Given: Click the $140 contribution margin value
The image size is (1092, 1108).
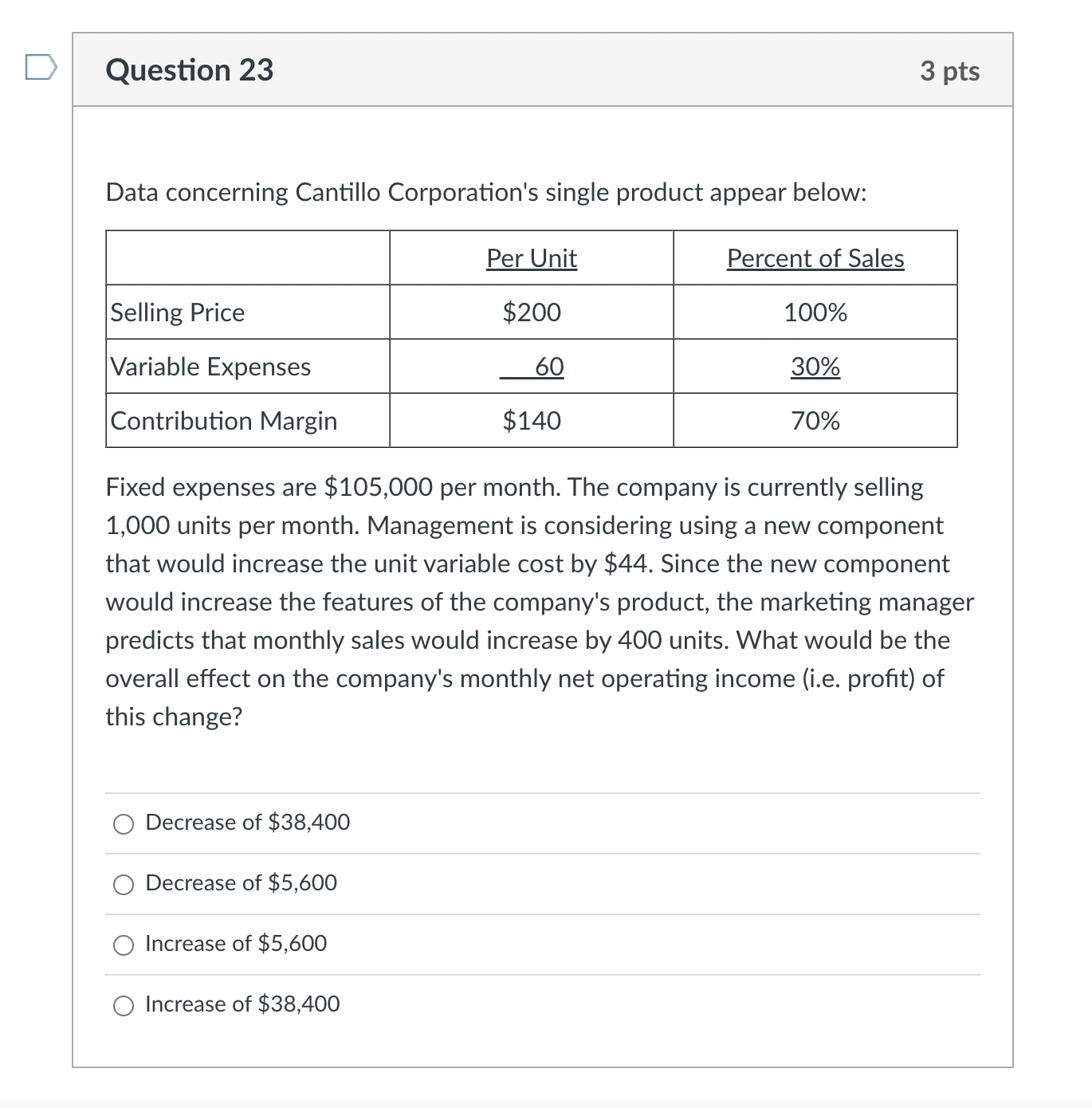Looking at the screenshot, I should [531, 421].
